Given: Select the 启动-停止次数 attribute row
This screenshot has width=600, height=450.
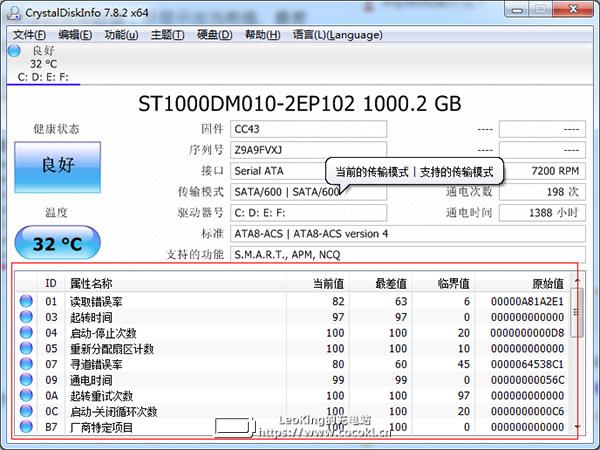Looking at the screenshot, I should pyautogui.click(x=292, y=333).
